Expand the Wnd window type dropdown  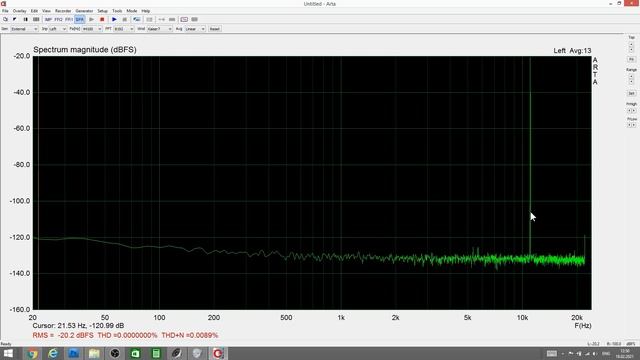(x=160, y=29)
